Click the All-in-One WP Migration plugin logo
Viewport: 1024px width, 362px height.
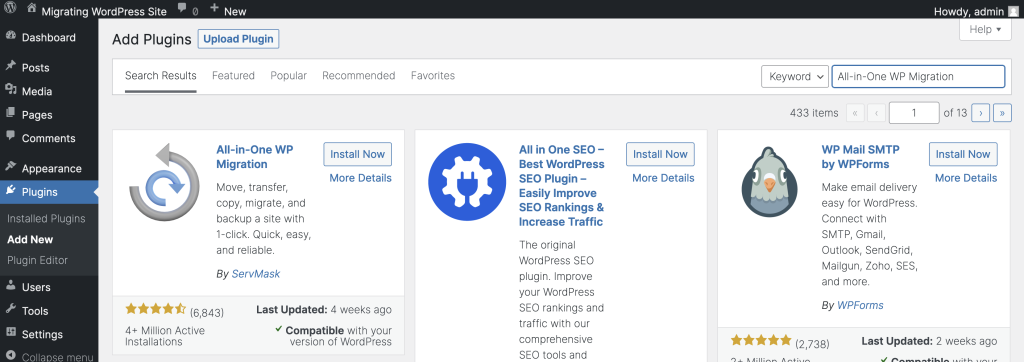[164, 182]
